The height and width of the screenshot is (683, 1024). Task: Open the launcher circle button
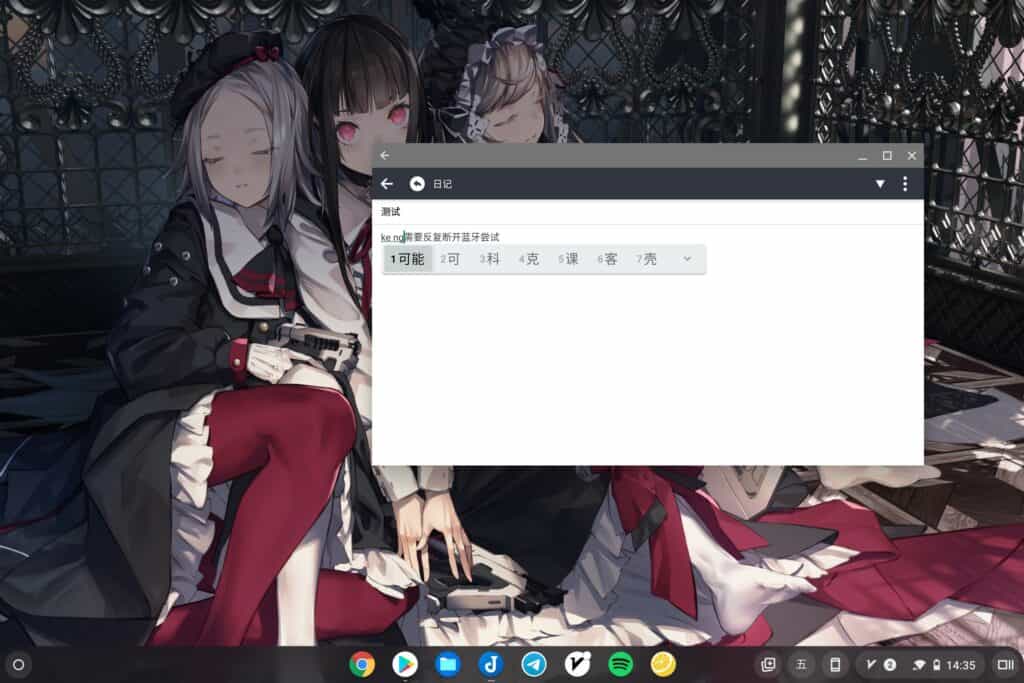18,665
